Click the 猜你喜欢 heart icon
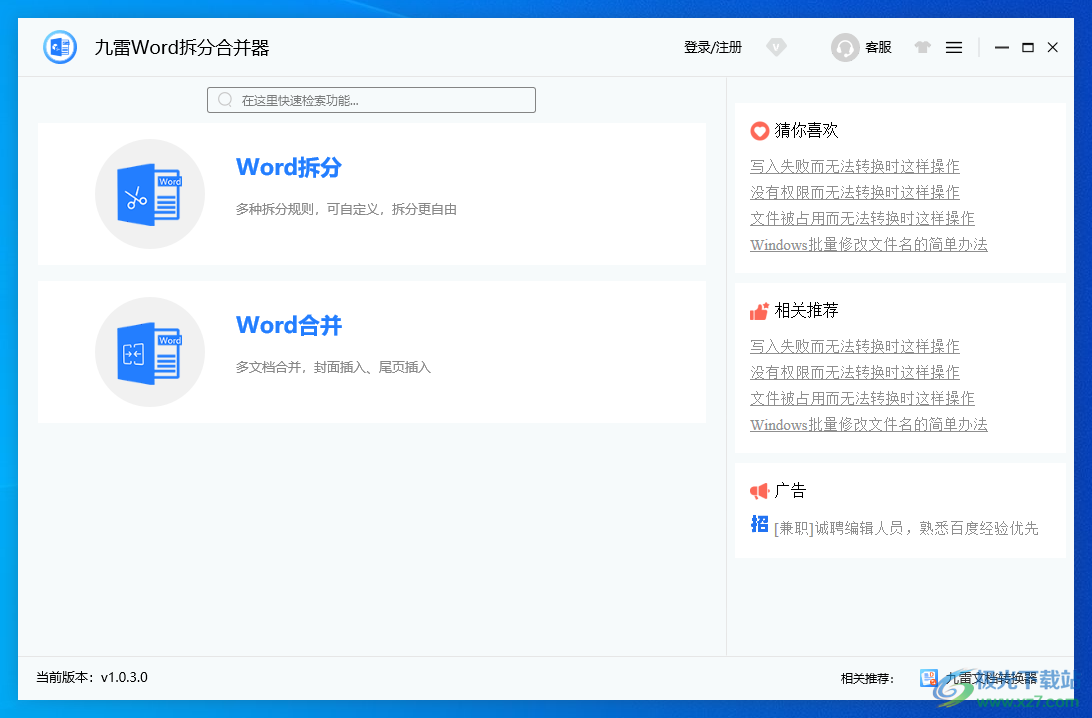Screen dimensions: 1092x718 (x=758, y=130)
